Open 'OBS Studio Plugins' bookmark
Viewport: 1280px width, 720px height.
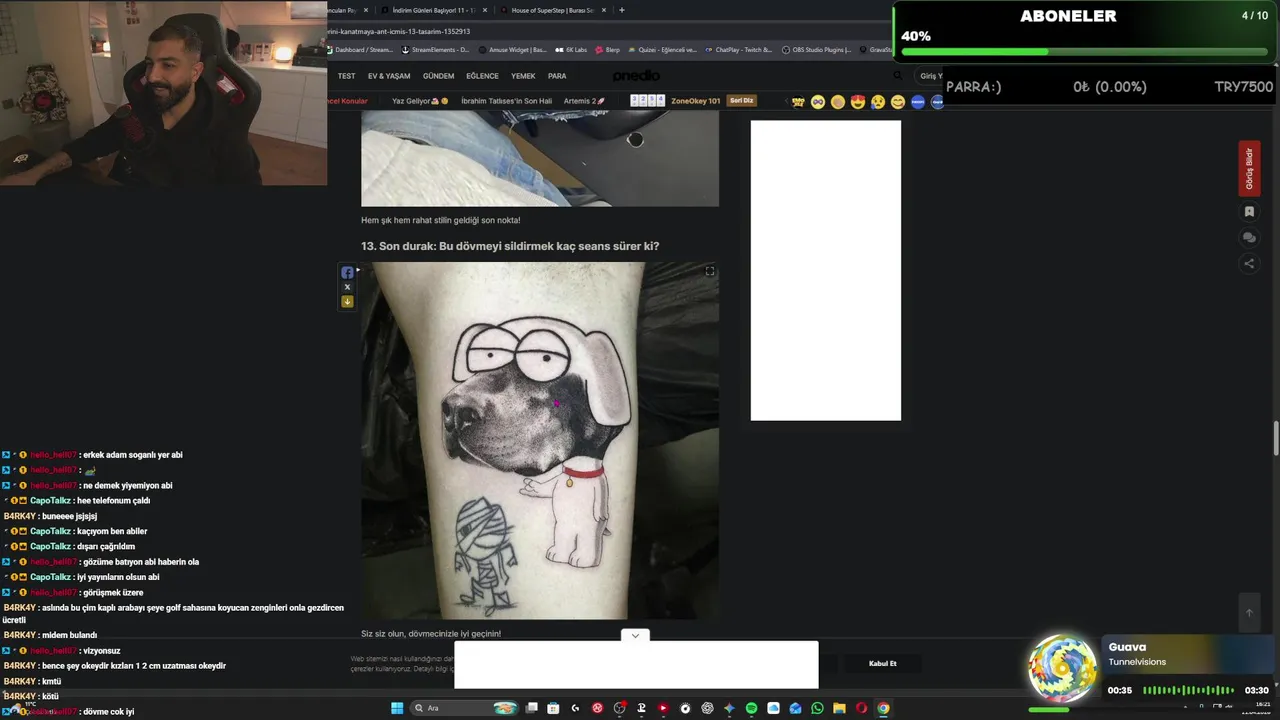817,49
